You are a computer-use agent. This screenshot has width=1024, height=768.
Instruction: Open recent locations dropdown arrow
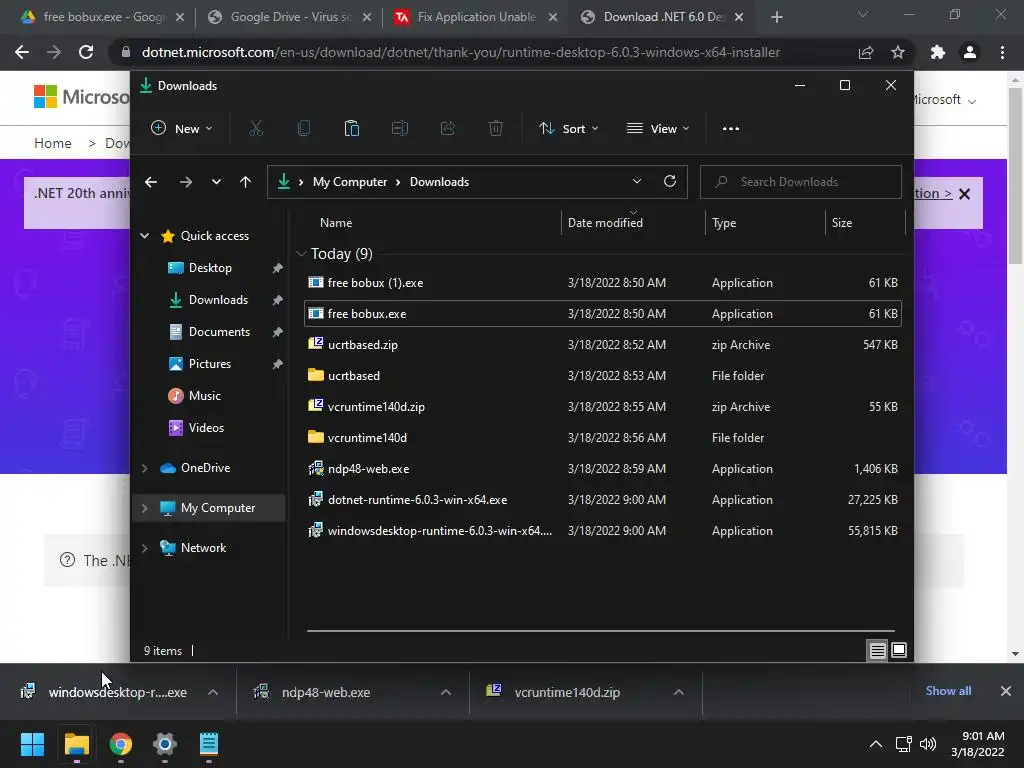tap(216, 182)
